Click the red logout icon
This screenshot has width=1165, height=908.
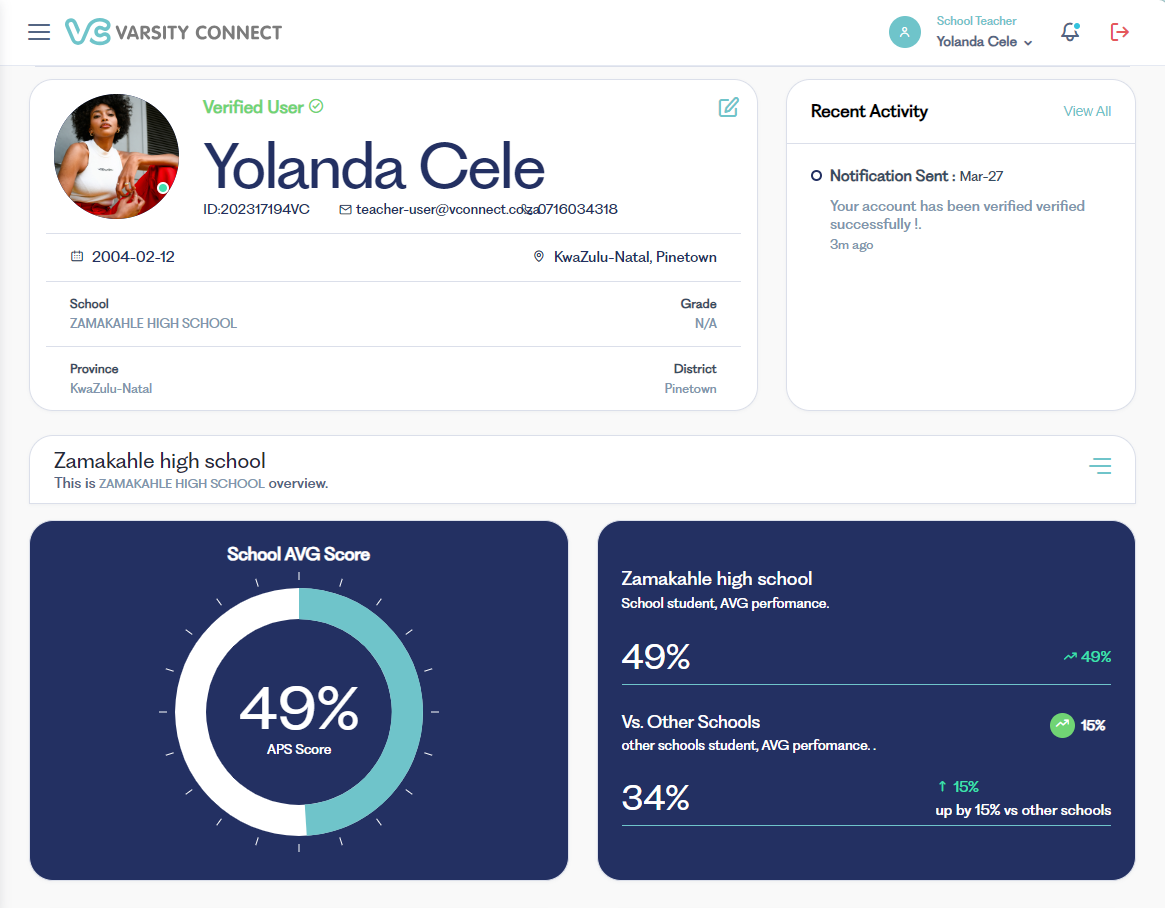[x=1120, y=32]
